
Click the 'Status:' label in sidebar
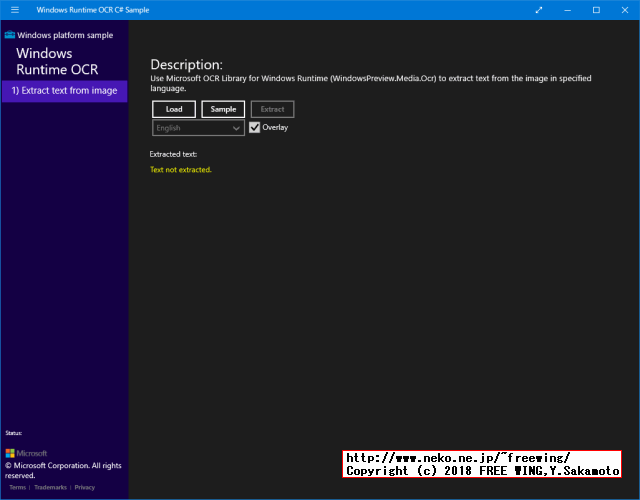tap(13, 433)
